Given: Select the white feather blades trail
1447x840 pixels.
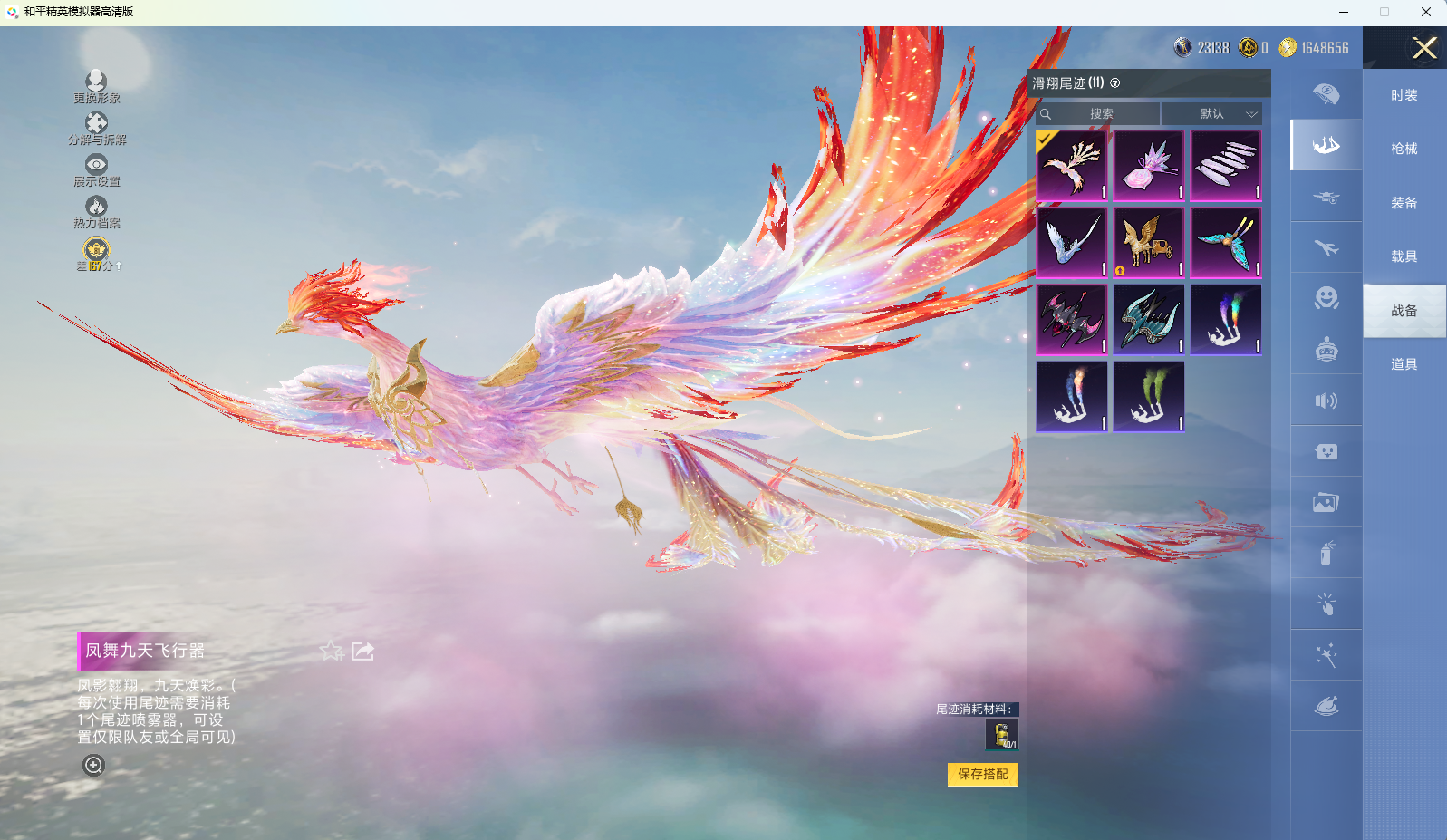Looking at the screenshot, I should [x=1226, y=166].
